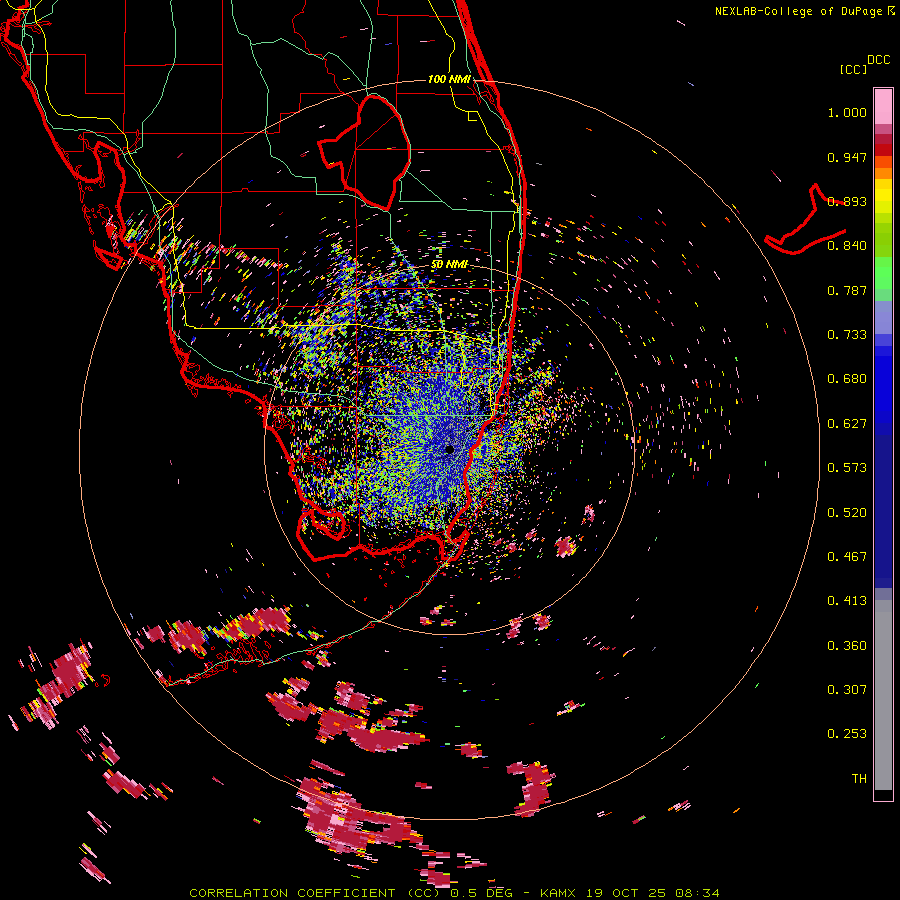Click the 0.947 value on color scale

pos(847,157)
